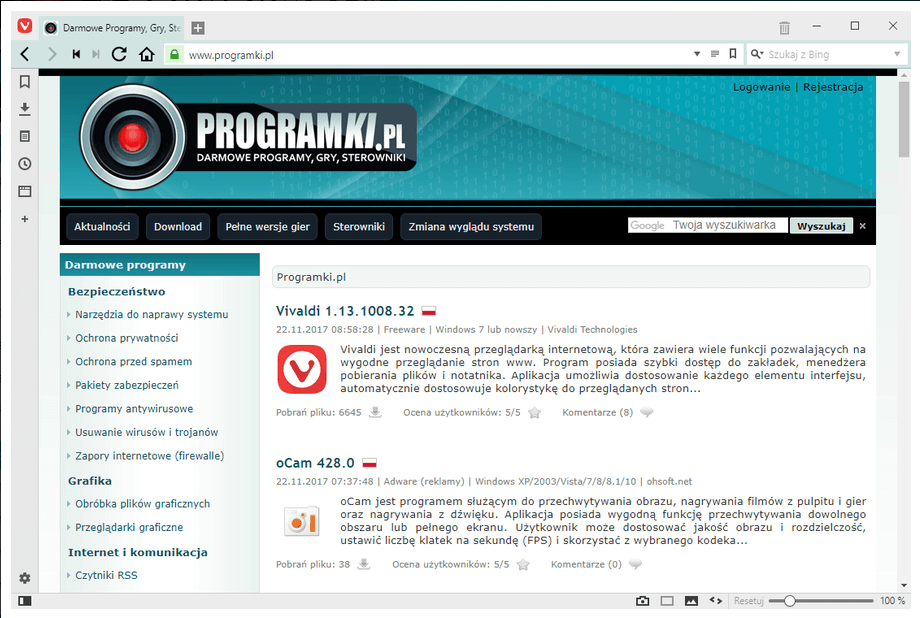Viewport: 920px width, 618px height.
Task: Expand the search engine dropdown arrow
Action: click(x=897, y=54)
